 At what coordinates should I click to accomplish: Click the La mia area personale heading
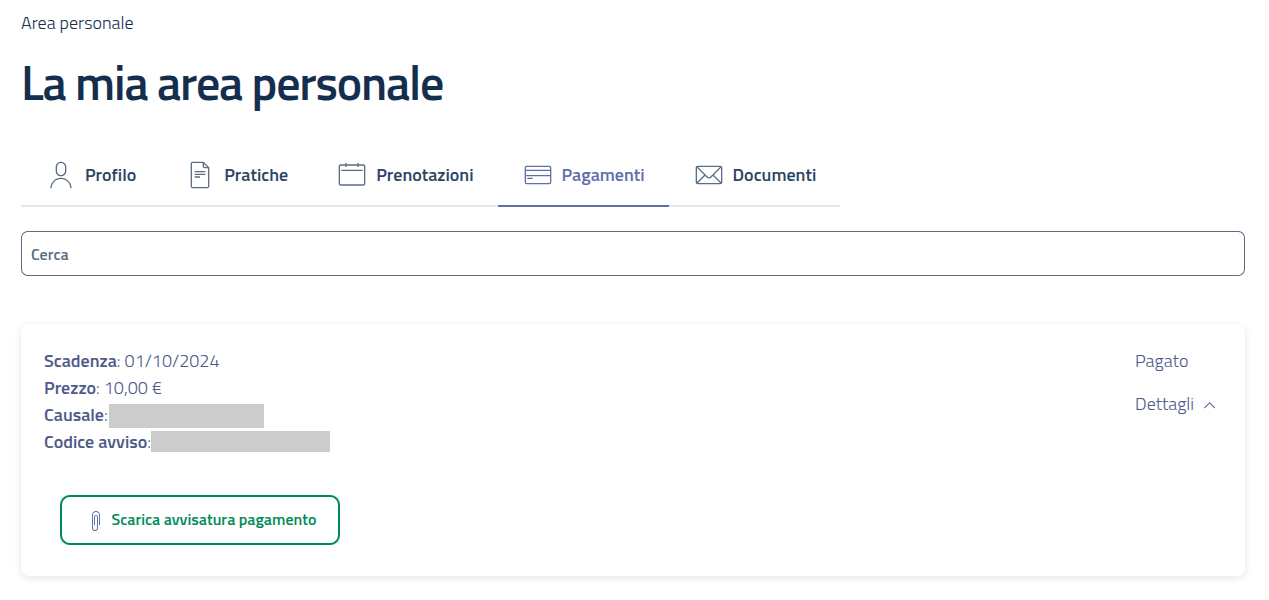tap(232, 86)
